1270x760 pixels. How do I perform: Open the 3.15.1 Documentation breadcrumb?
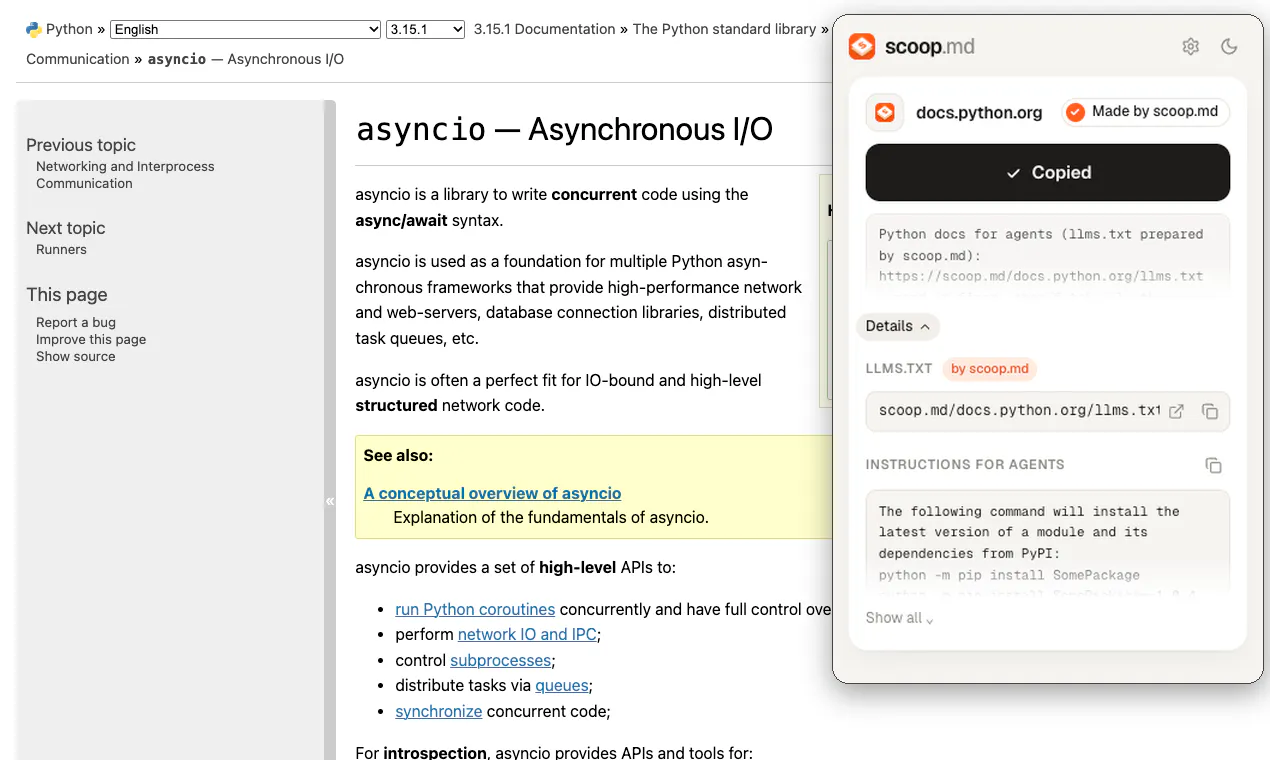coord(544,29)
